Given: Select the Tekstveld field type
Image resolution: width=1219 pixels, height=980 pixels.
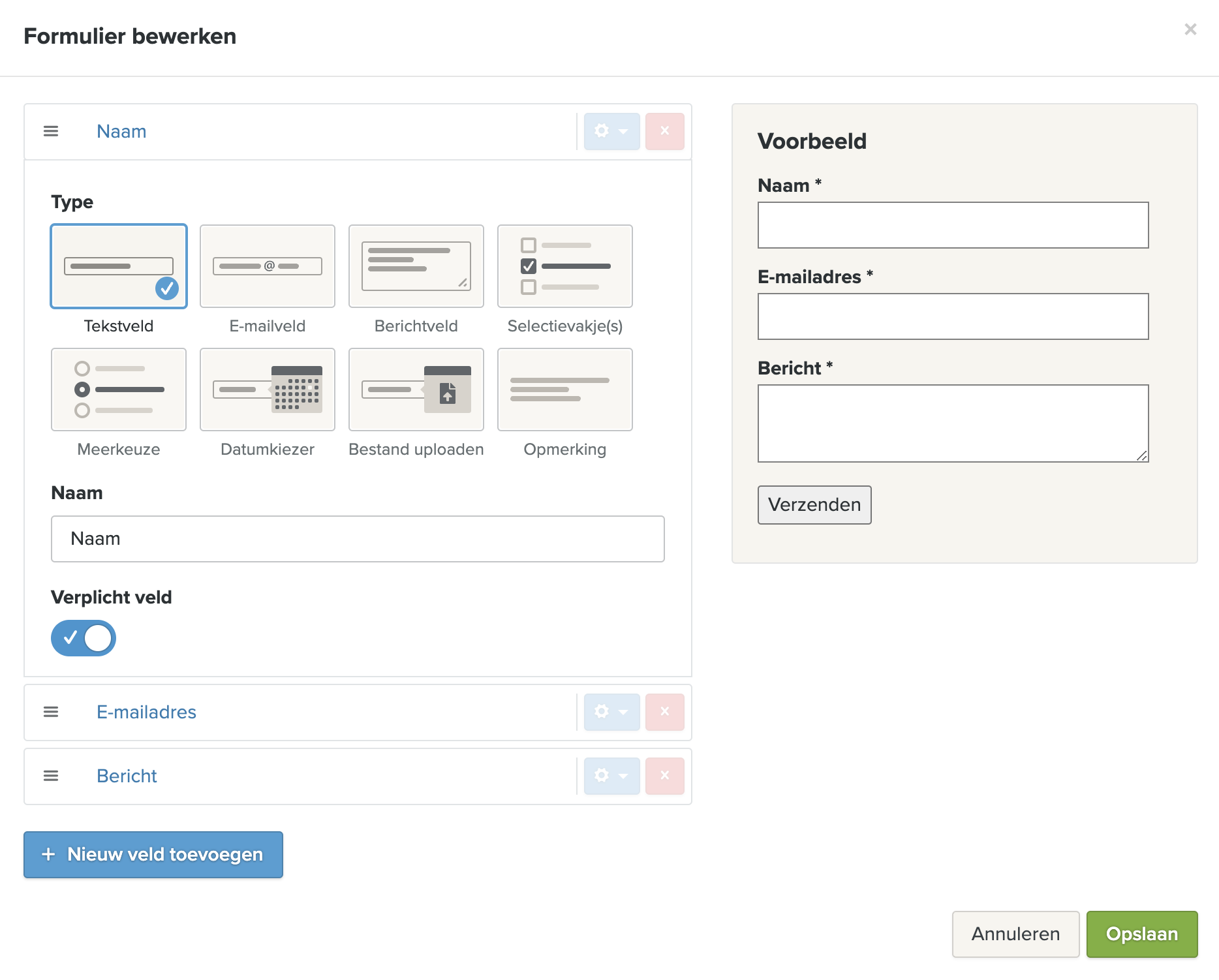Looking at the screenshot, I should 118,266.
